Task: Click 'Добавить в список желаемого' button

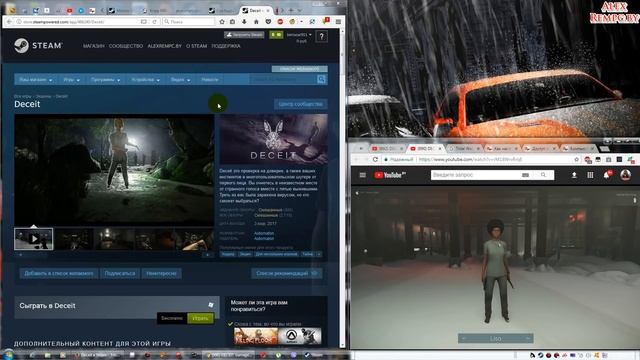Action: (x=59, y=273)
